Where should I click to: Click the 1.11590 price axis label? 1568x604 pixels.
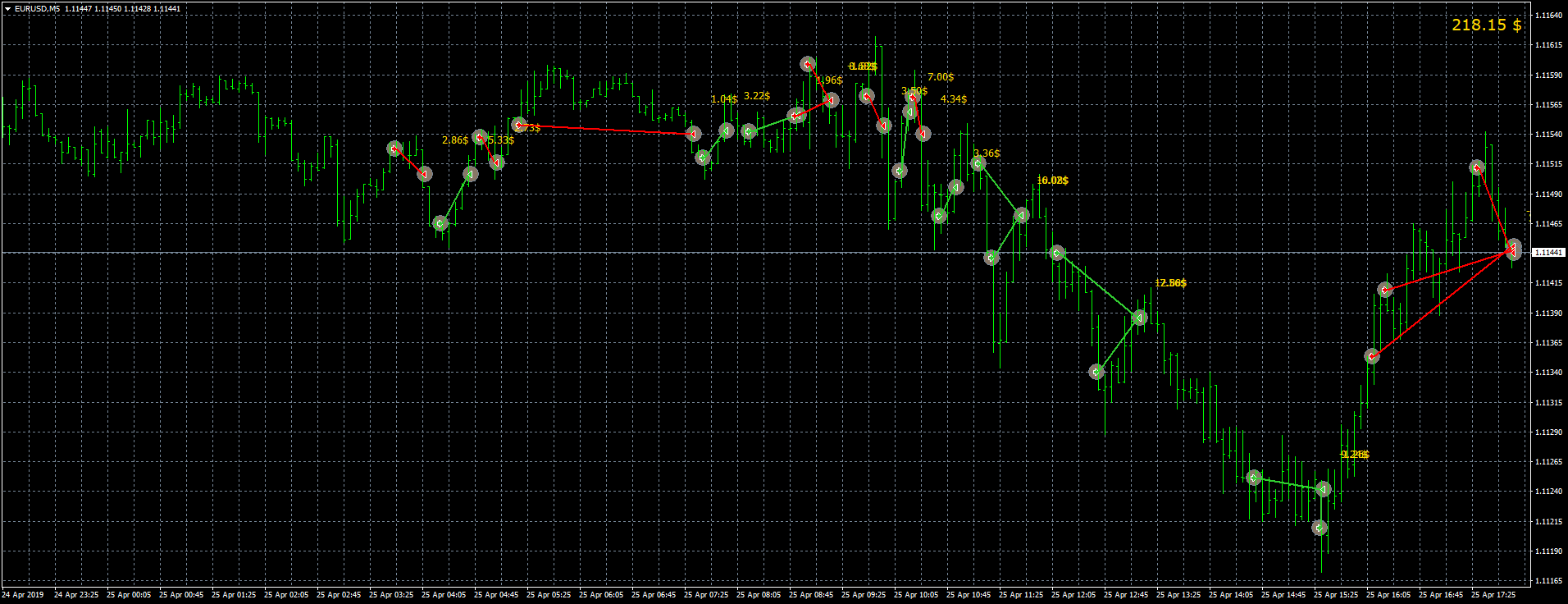(x=1548, y=75)
